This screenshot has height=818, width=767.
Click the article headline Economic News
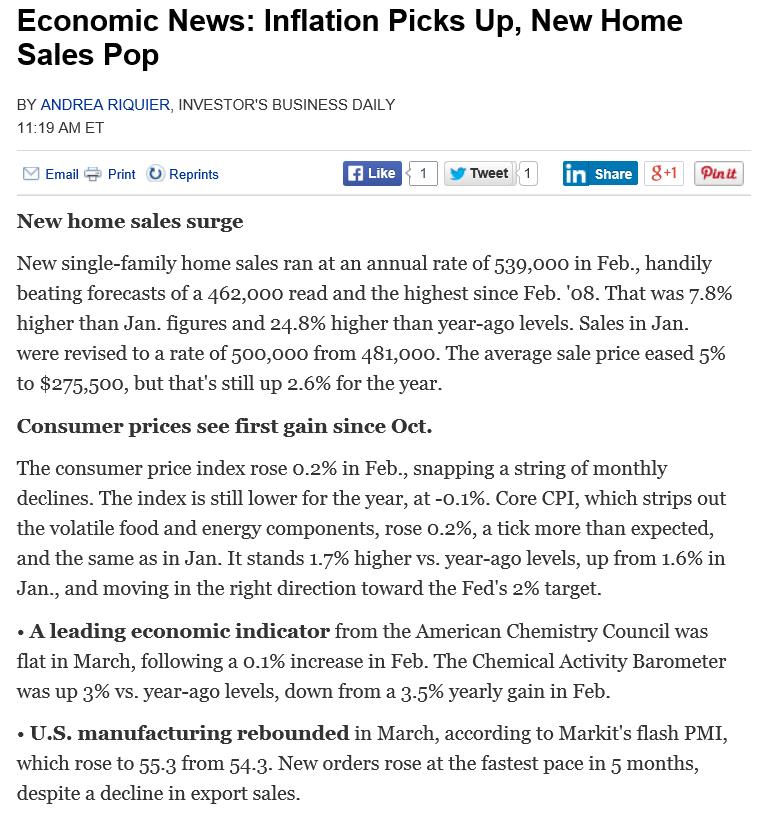(x=350, y=38)
